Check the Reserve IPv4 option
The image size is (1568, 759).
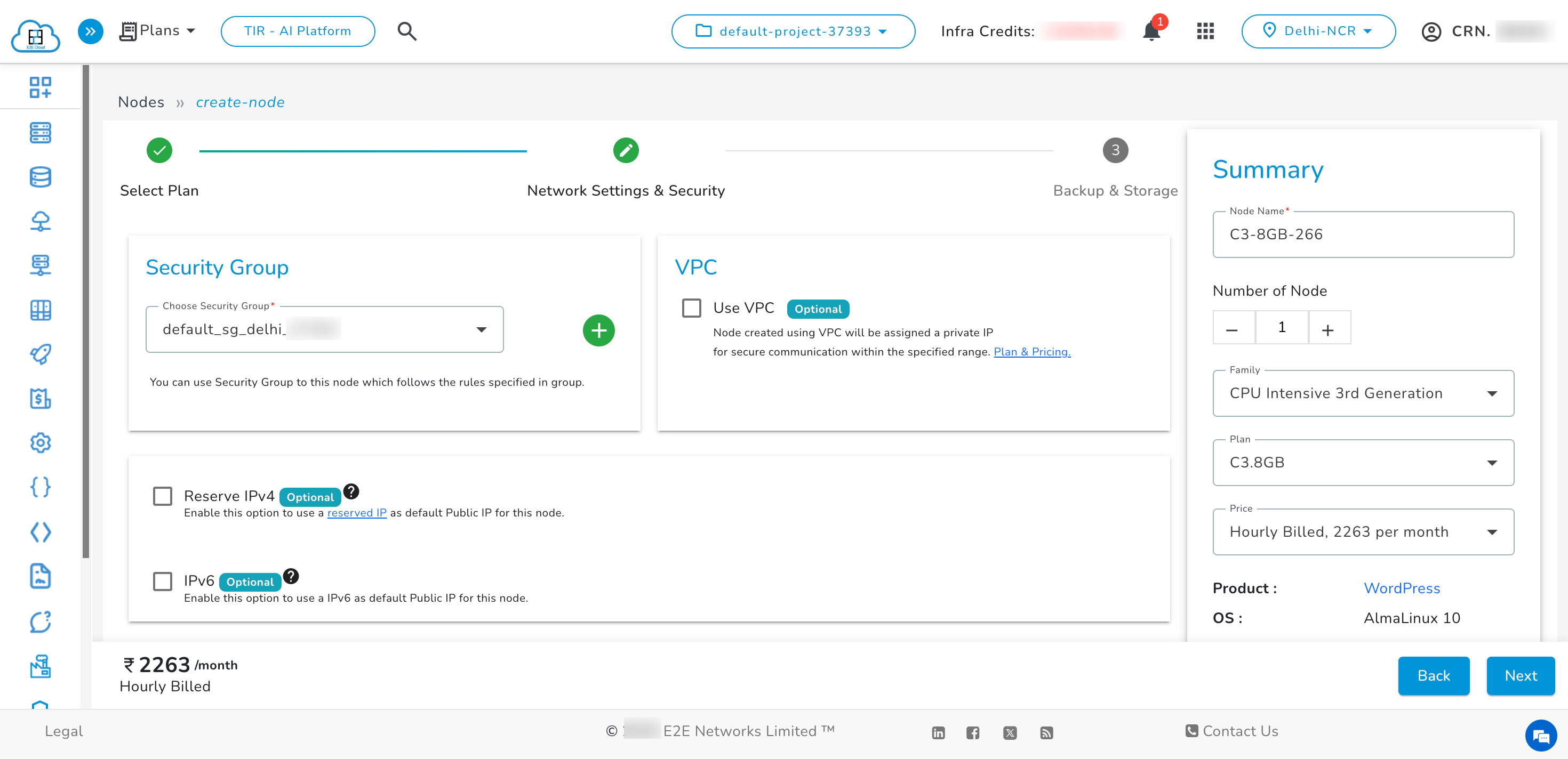pos(163,496)
